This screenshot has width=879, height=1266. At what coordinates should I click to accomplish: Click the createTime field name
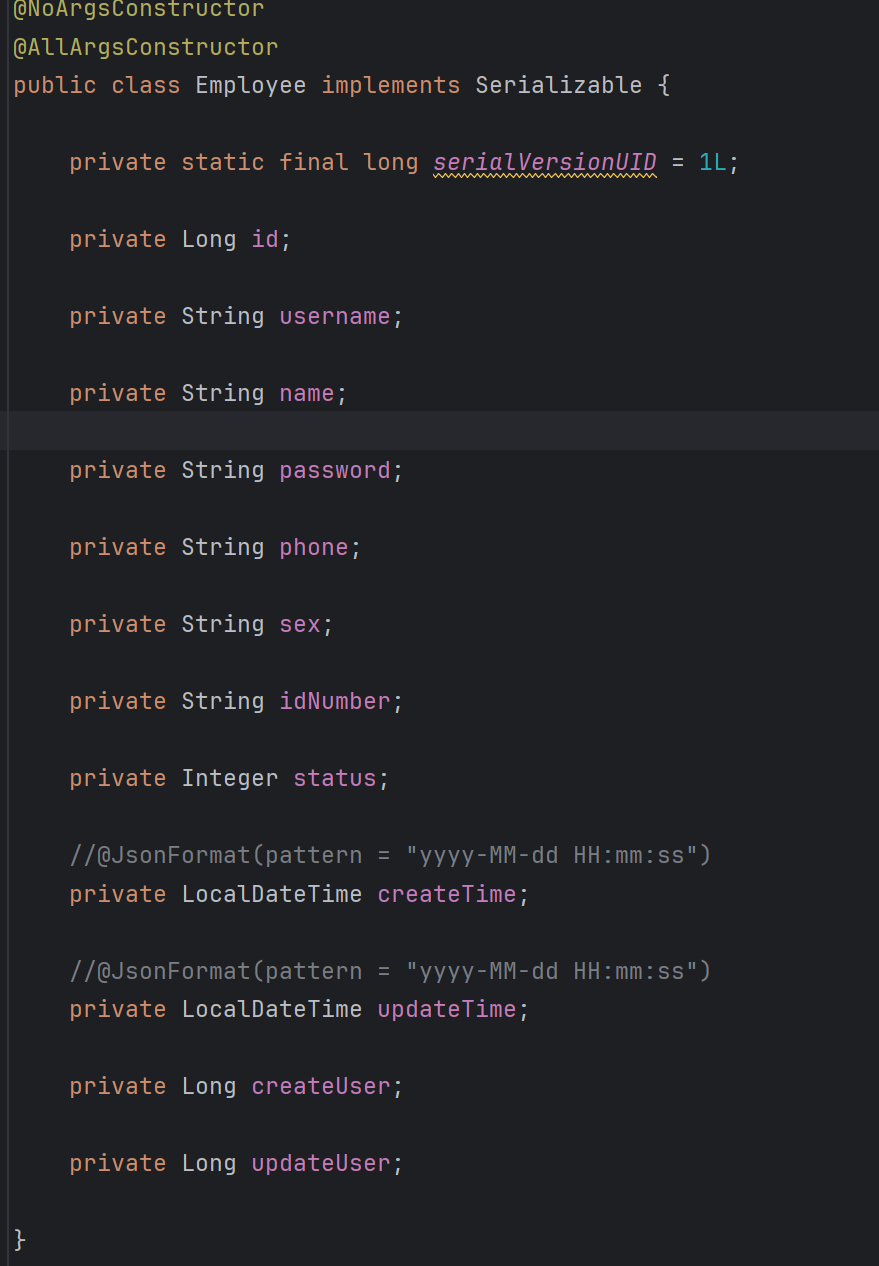point(447,893)
